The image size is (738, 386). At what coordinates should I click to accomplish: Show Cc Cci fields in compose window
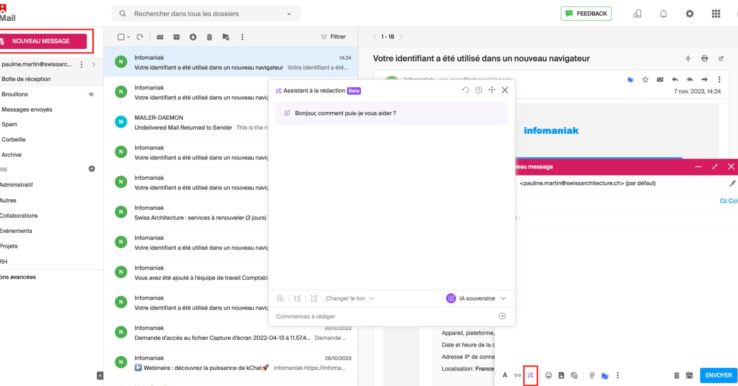coord(729,201)
